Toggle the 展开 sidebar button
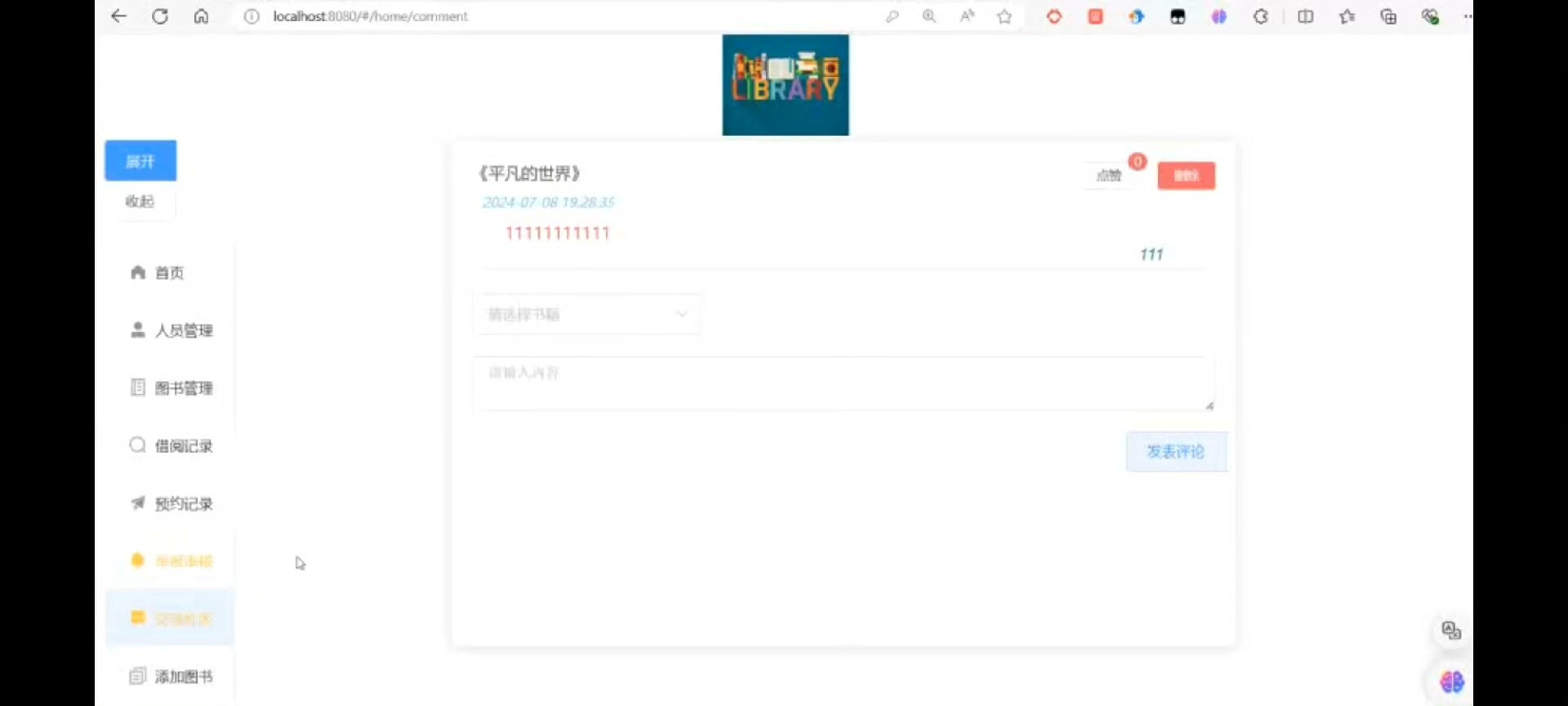This screenshot has height=706, width=1568. click(x=140, y=161)
